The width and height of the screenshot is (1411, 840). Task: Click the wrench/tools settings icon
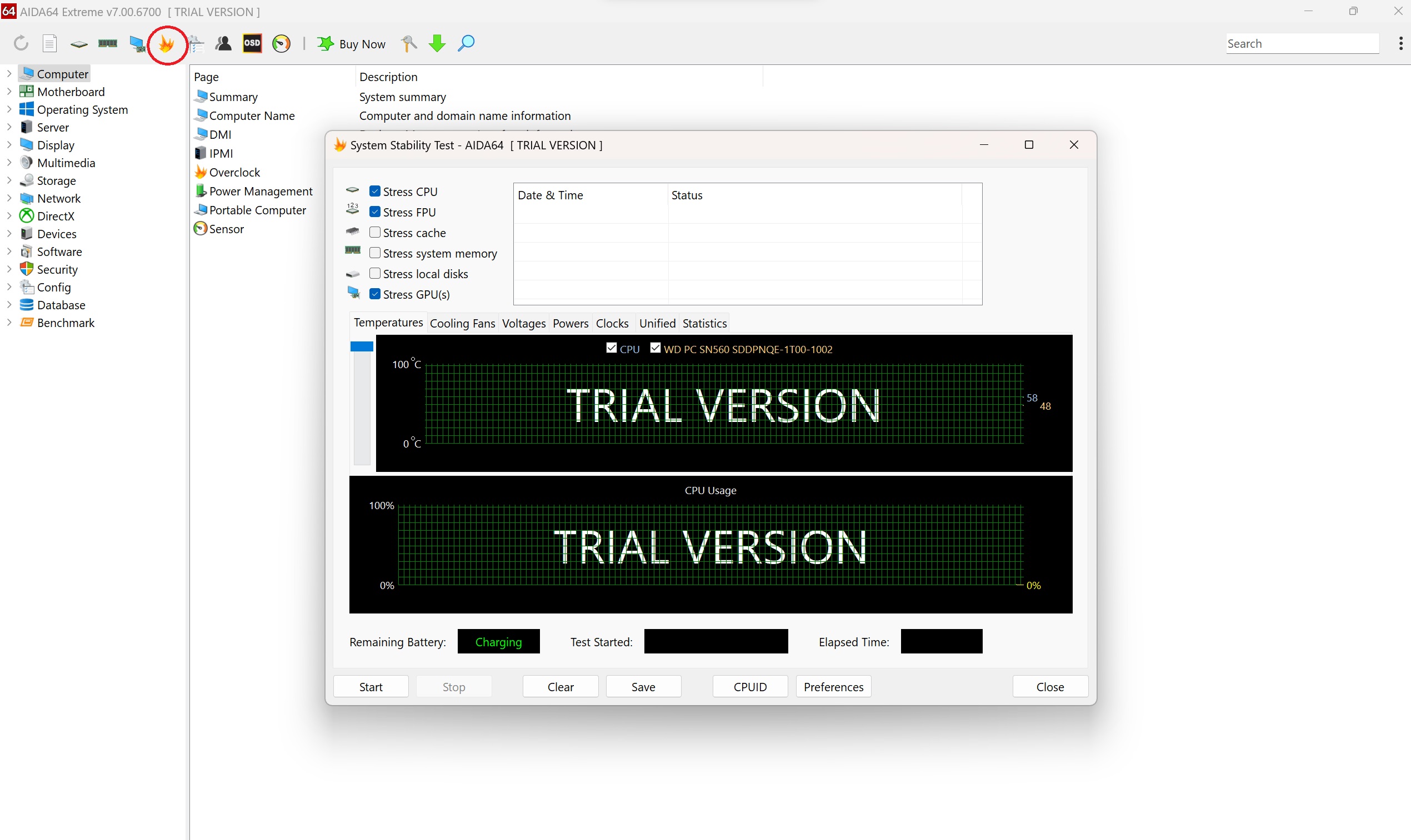click(x=409, y=44)
